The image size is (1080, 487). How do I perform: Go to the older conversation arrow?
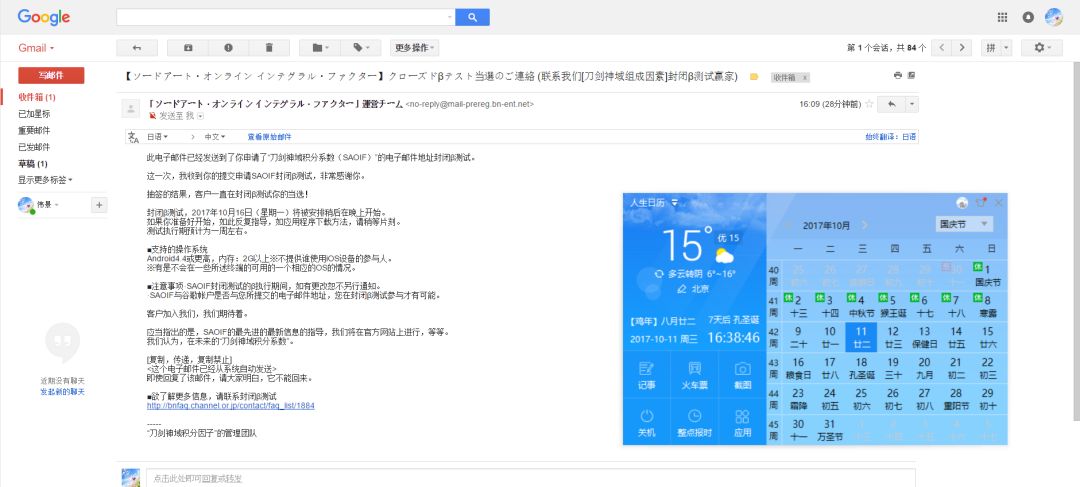pos(962,48)
